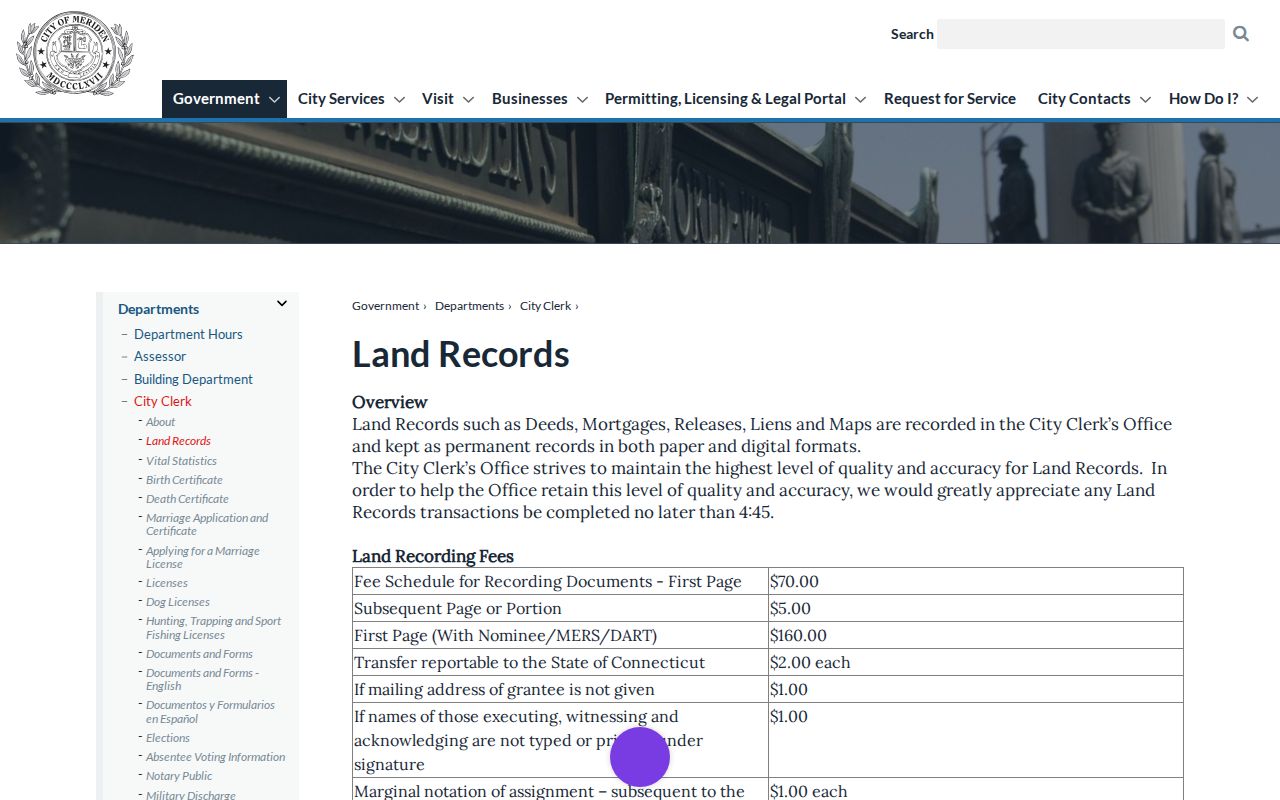This screenshot has width=1280, height=800.
Task: Click the $70.00 fee table cell
Action: pos(975,581)
